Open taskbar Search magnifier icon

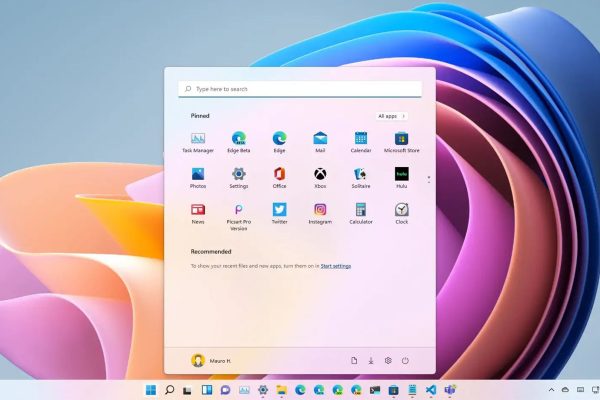tap(169, 390)
